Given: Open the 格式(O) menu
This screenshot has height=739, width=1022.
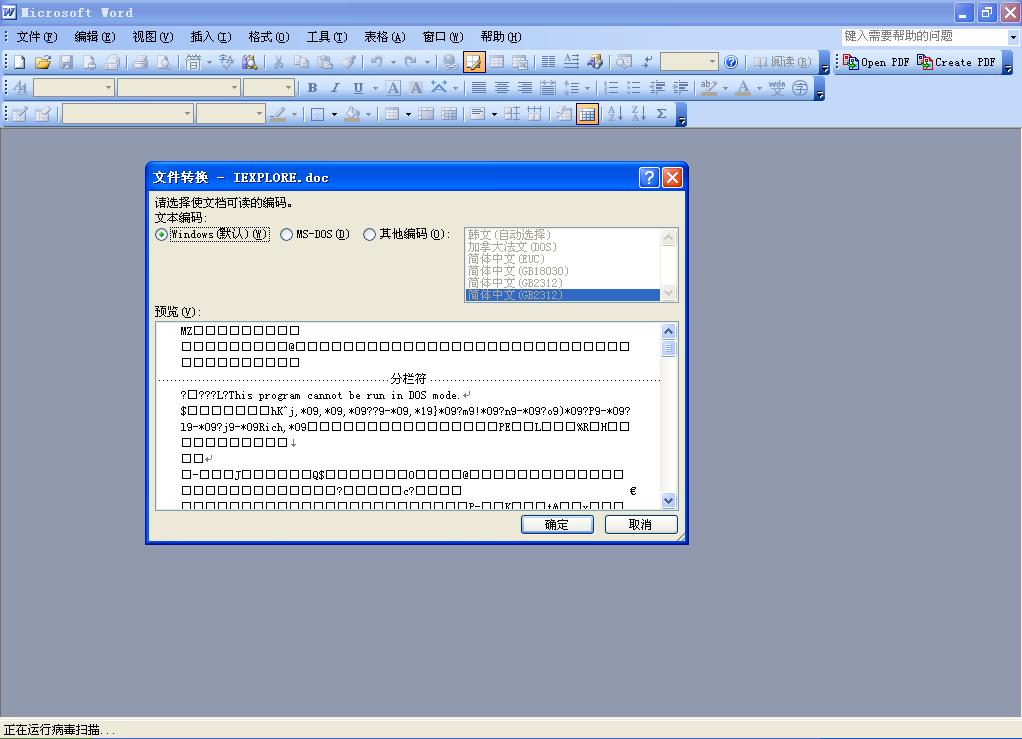Looking at the screenshot, I should [x=269, y=36].
